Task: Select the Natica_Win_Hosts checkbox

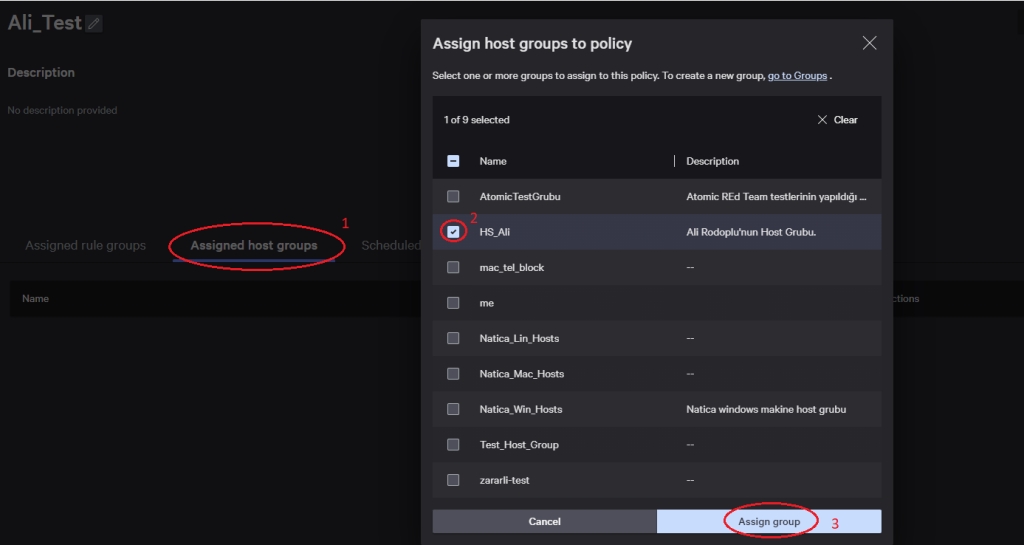Action: tap(453, 409)
